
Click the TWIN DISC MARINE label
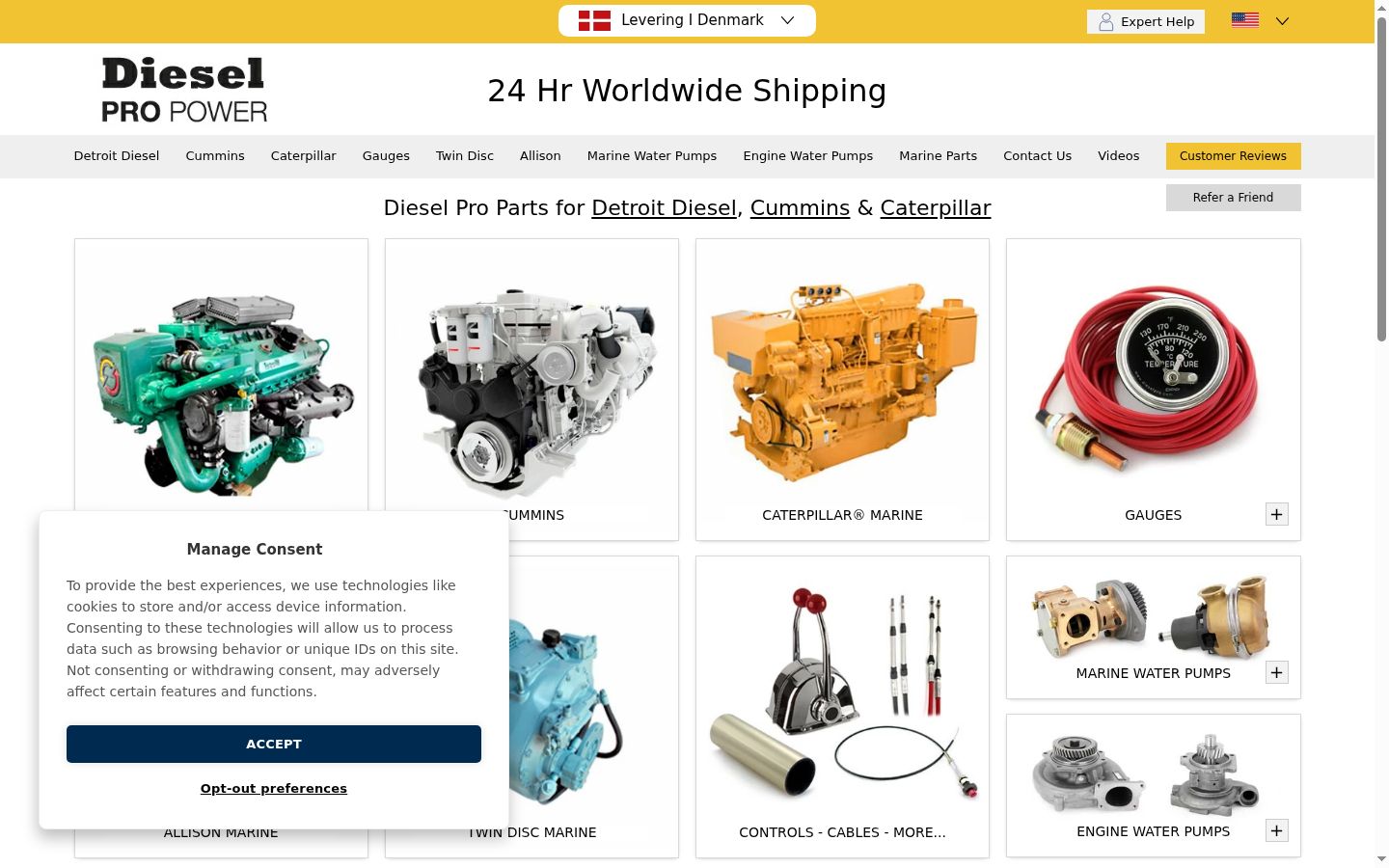point(532,832)
